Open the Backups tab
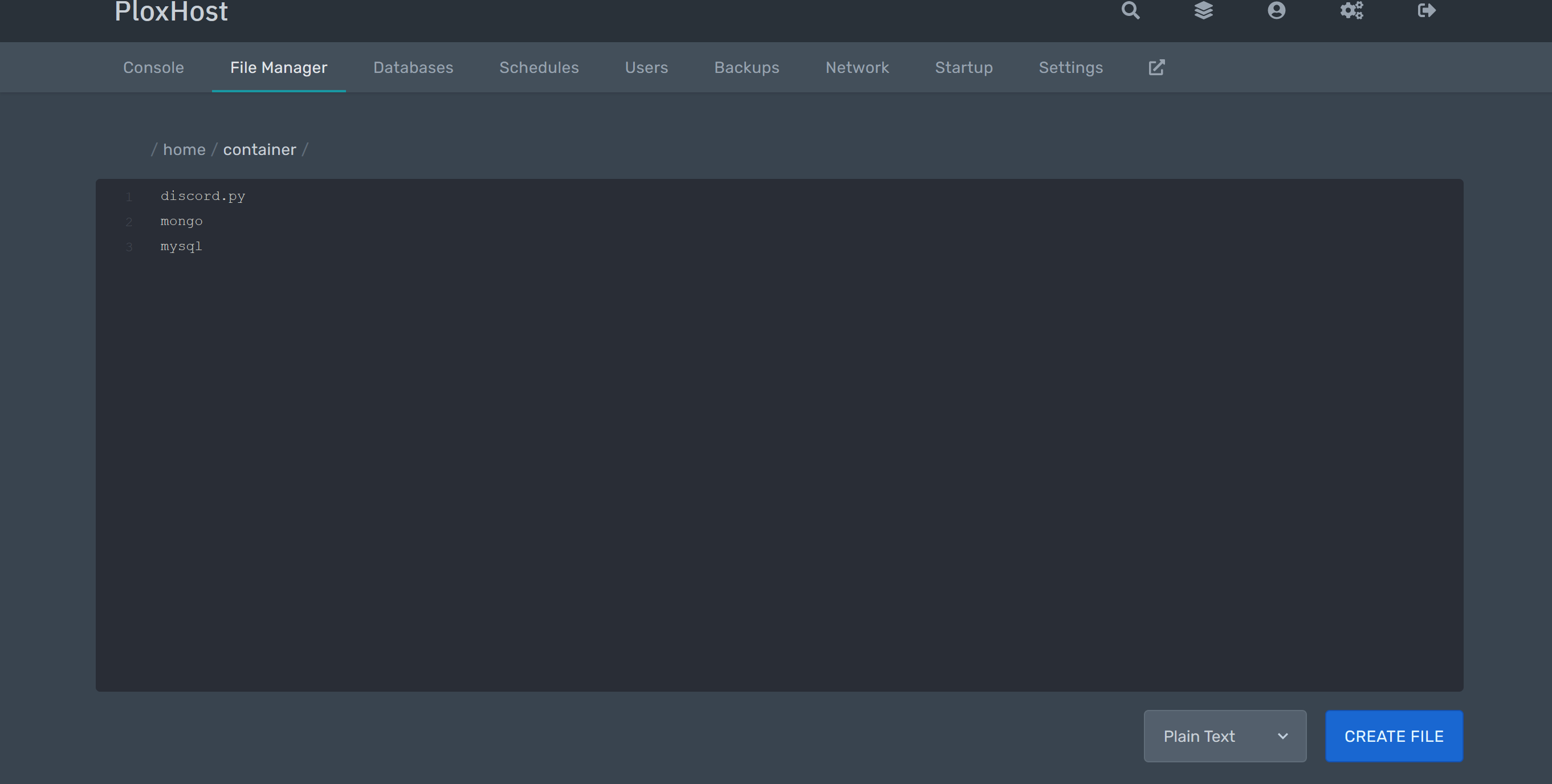This screenshot has height=784, width=1552. click(x=746, y=67)
